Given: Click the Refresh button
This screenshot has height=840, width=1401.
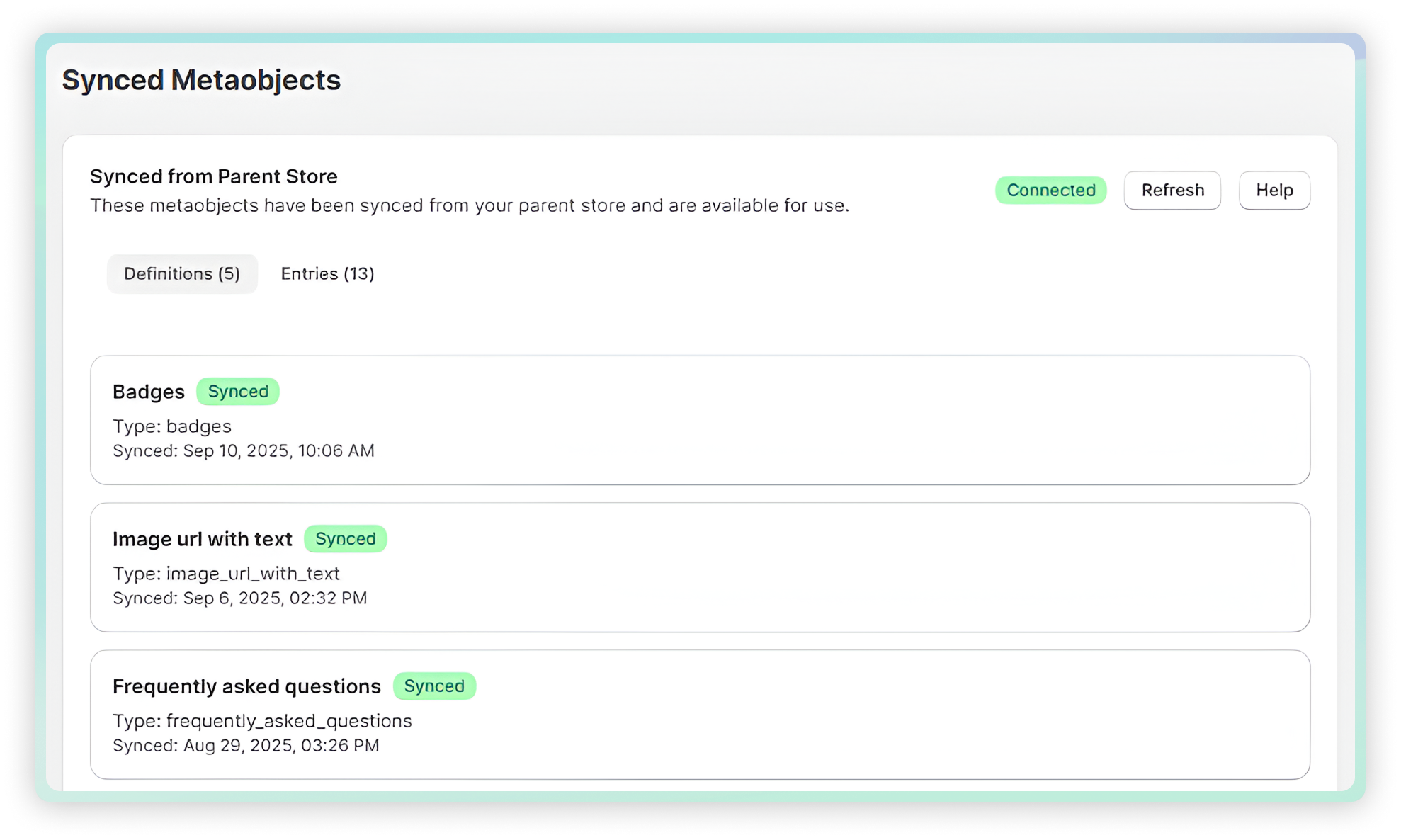Looking at the screenshot, I should point(1172,191).
